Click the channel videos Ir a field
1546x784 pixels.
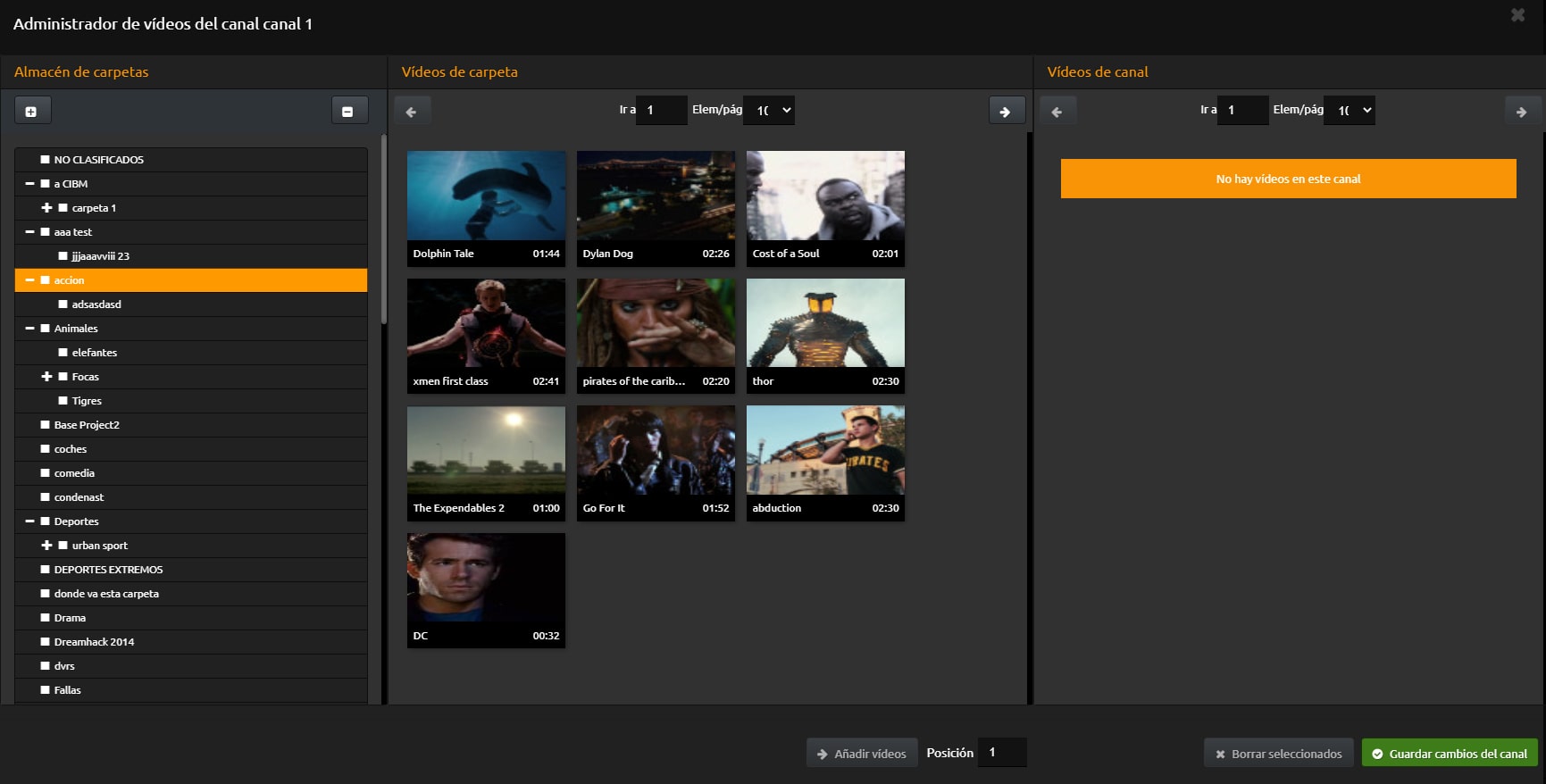pos(1242,110)
